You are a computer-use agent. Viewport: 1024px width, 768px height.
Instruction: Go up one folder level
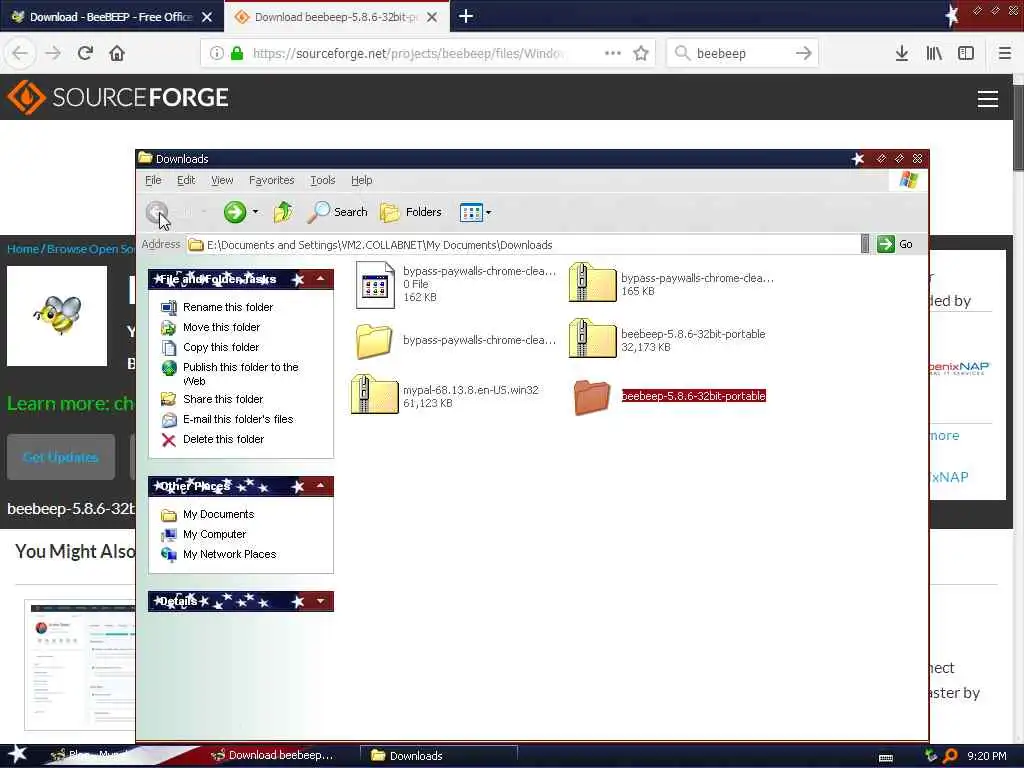tap(283, 212)
